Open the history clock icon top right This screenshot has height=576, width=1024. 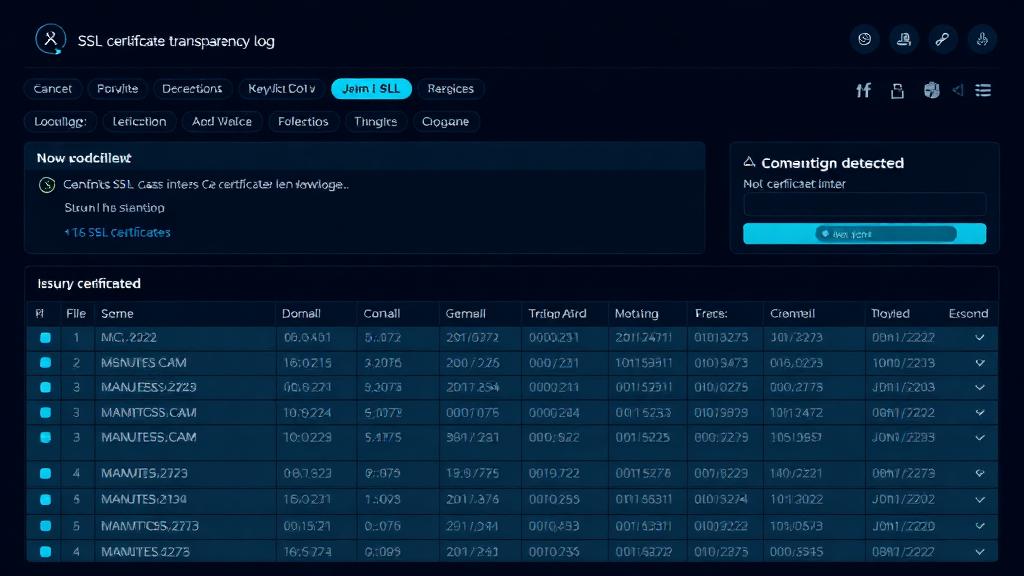coord(864,39)
